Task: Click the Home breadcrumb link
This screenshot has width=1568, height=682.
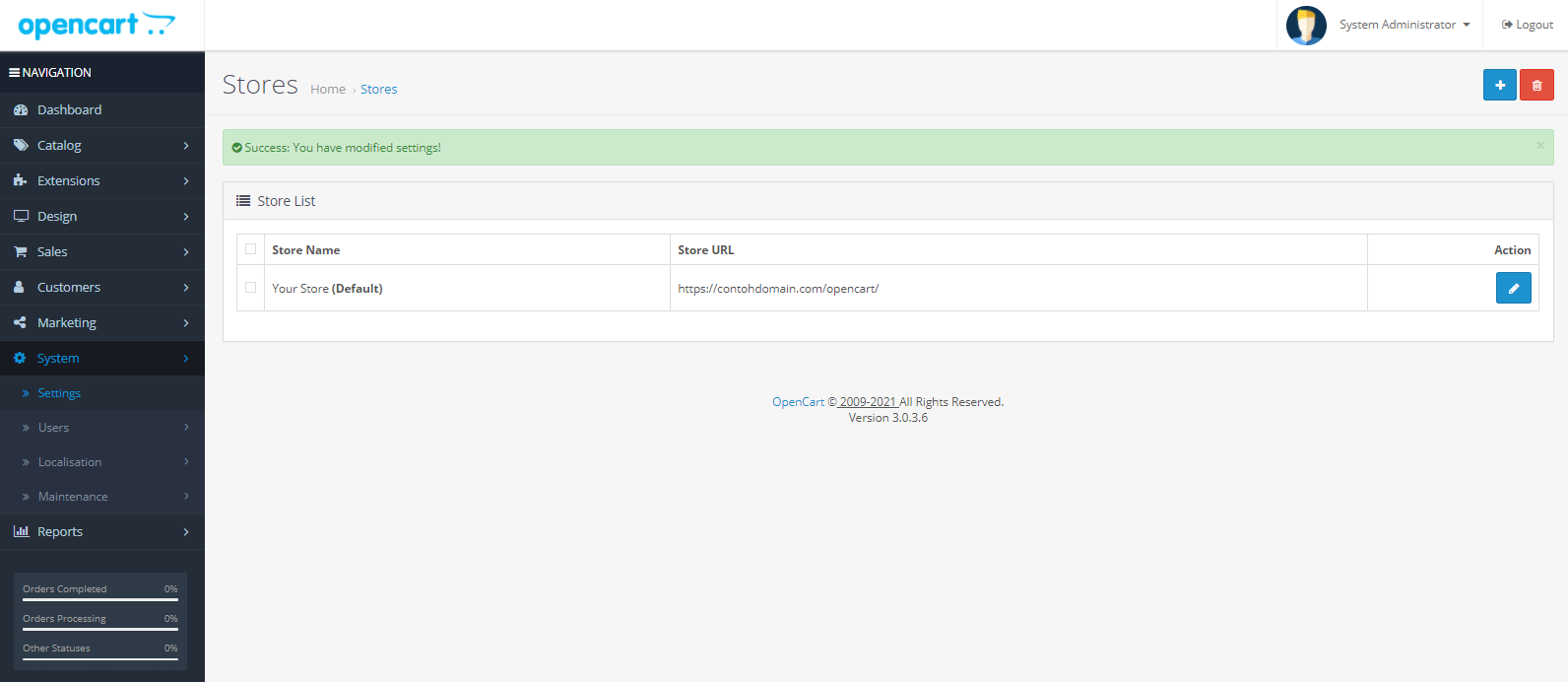Action: (x=328, y=90)
